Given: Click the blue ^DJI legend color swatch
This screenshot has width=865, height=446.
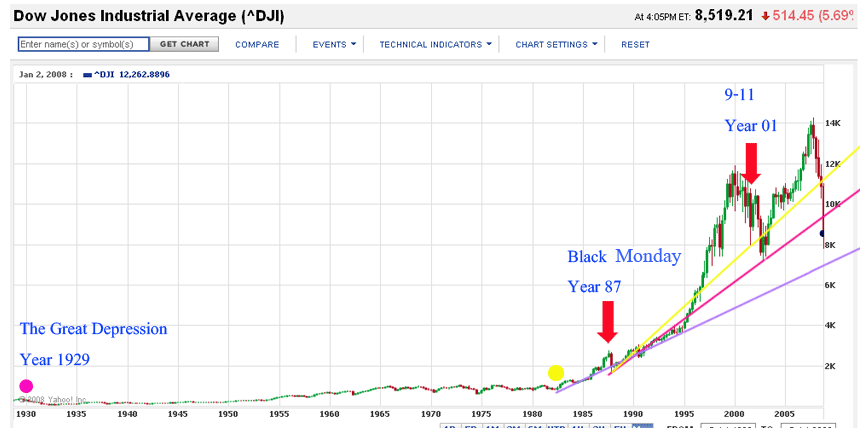Looking at the screenshot, I should tap(87, 75).
